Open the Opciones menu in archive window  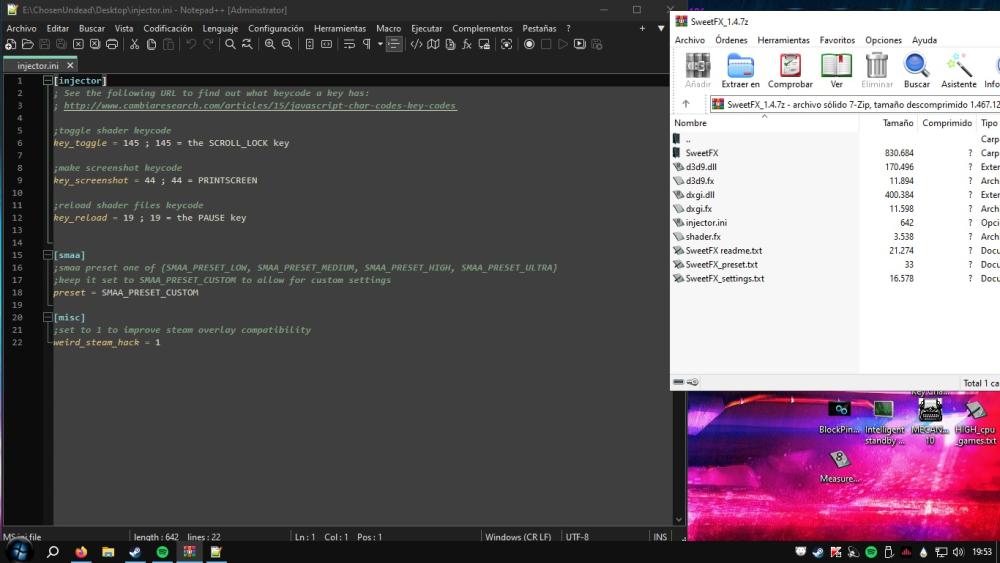883,40
